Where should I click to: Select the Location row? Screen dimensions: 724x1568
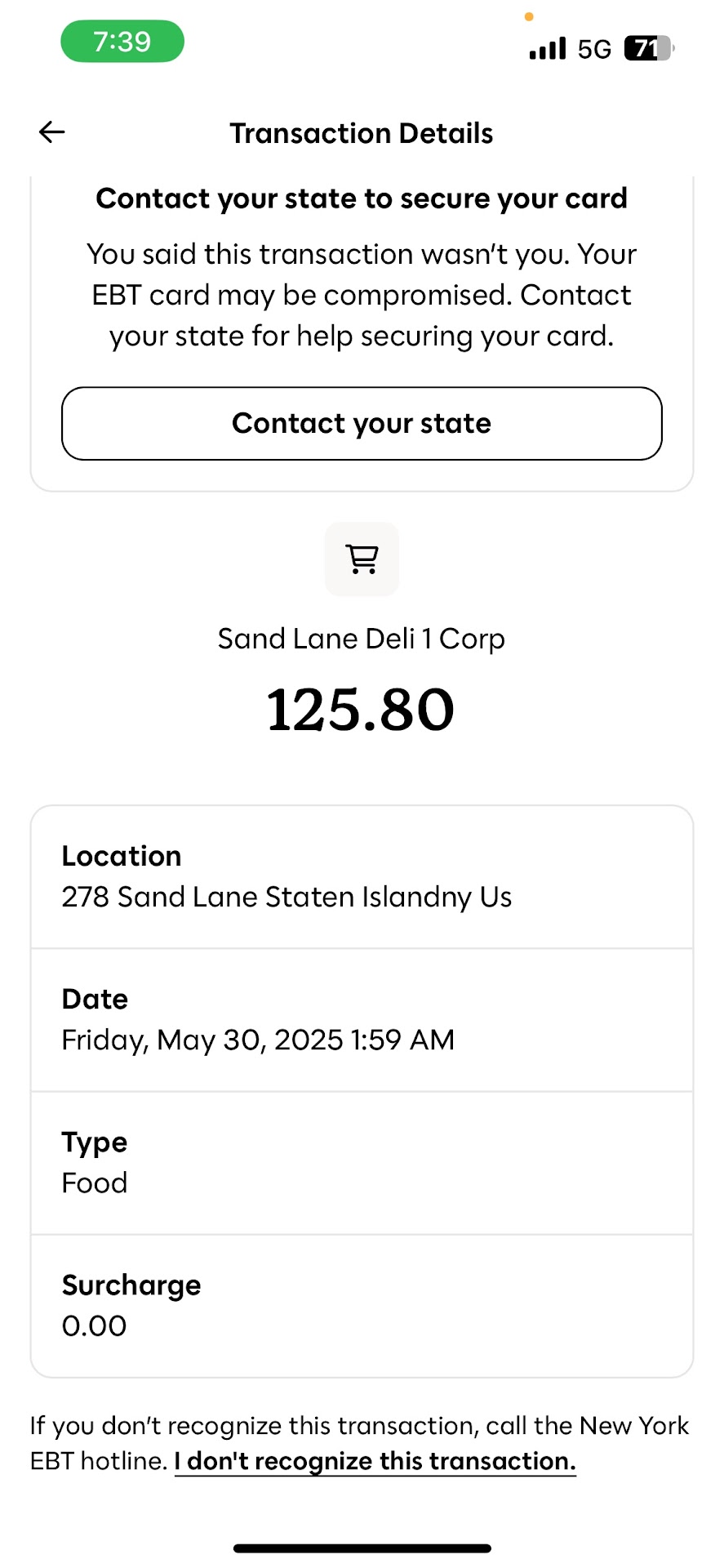(362, 877)
